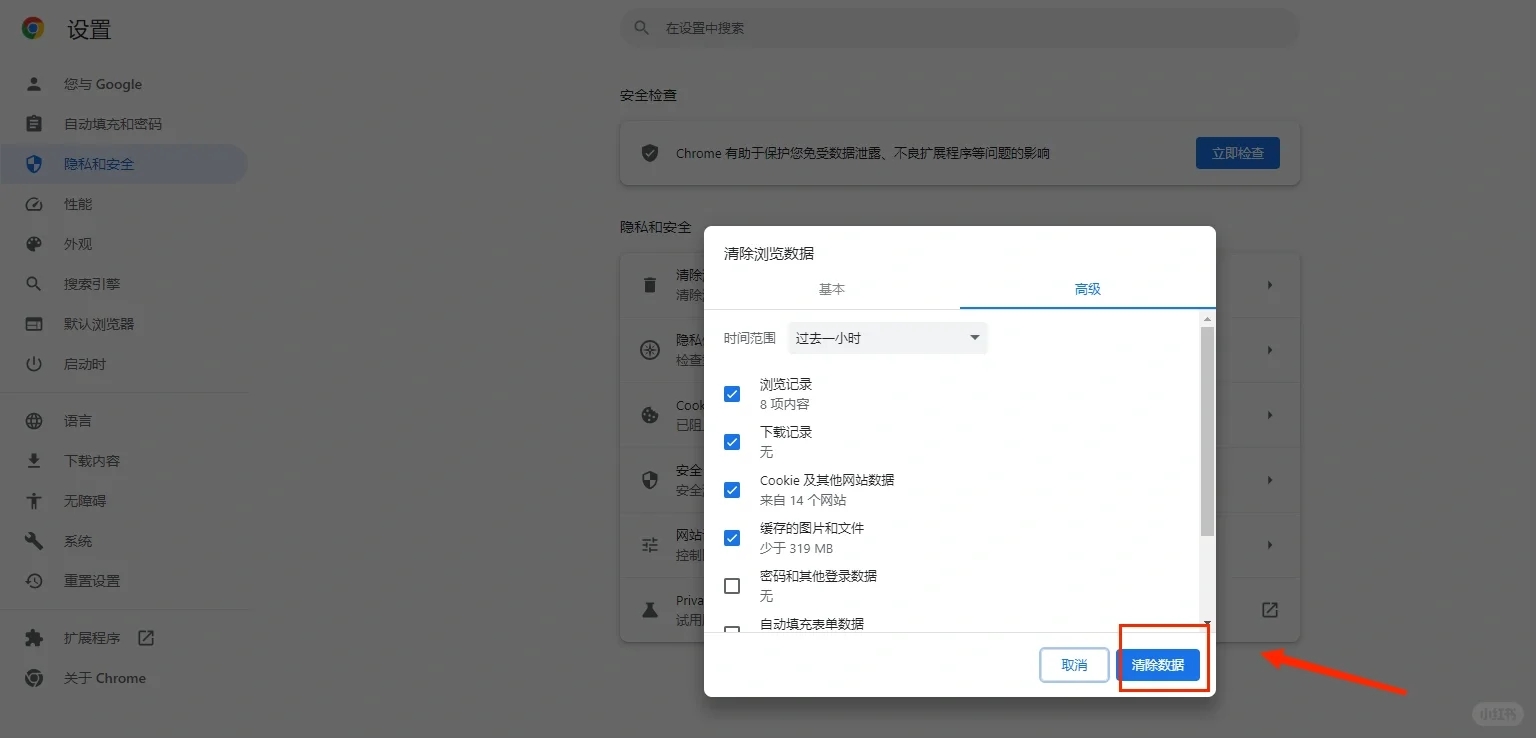Open 重置设置 section

click(124, 581)
